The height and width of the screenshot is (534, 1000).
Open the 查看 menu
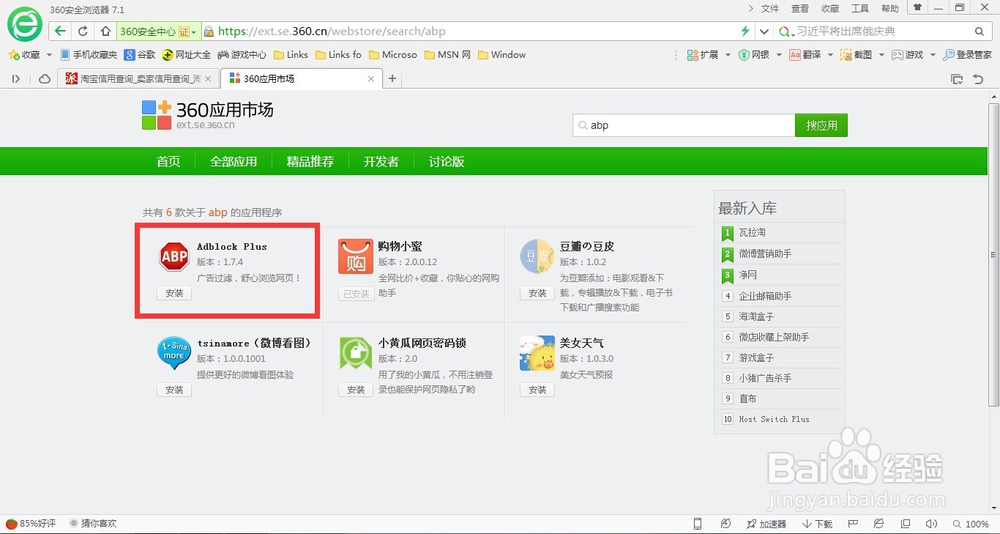[800, 8]
